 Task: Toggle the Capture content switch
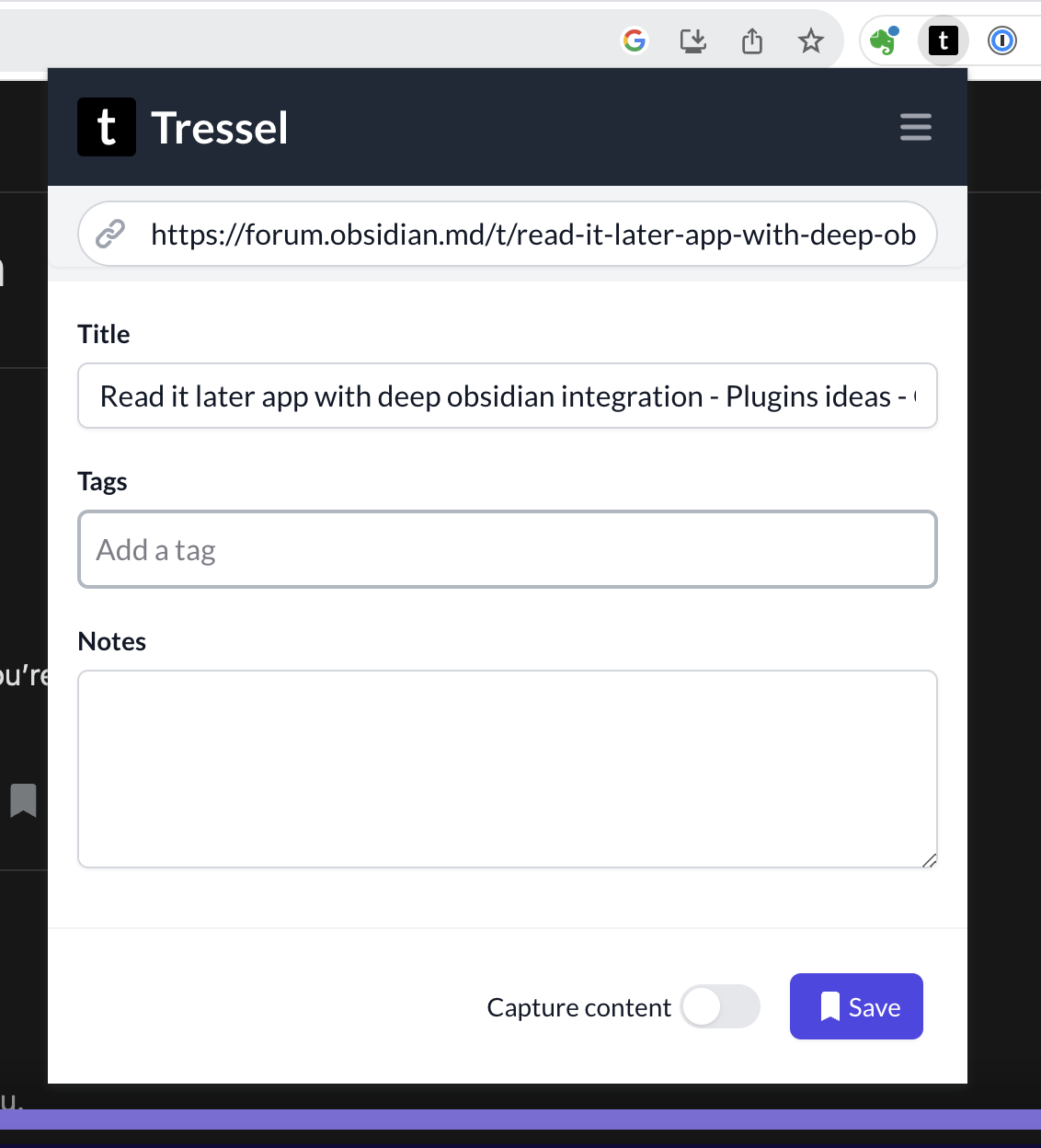click(721, 1006)
